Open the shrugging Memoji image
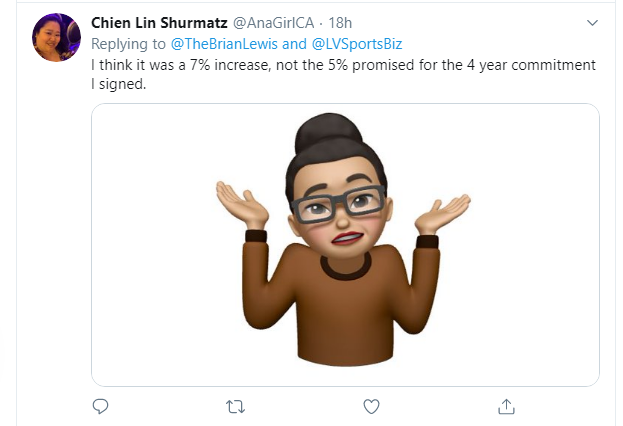 (x=345, y=244)
